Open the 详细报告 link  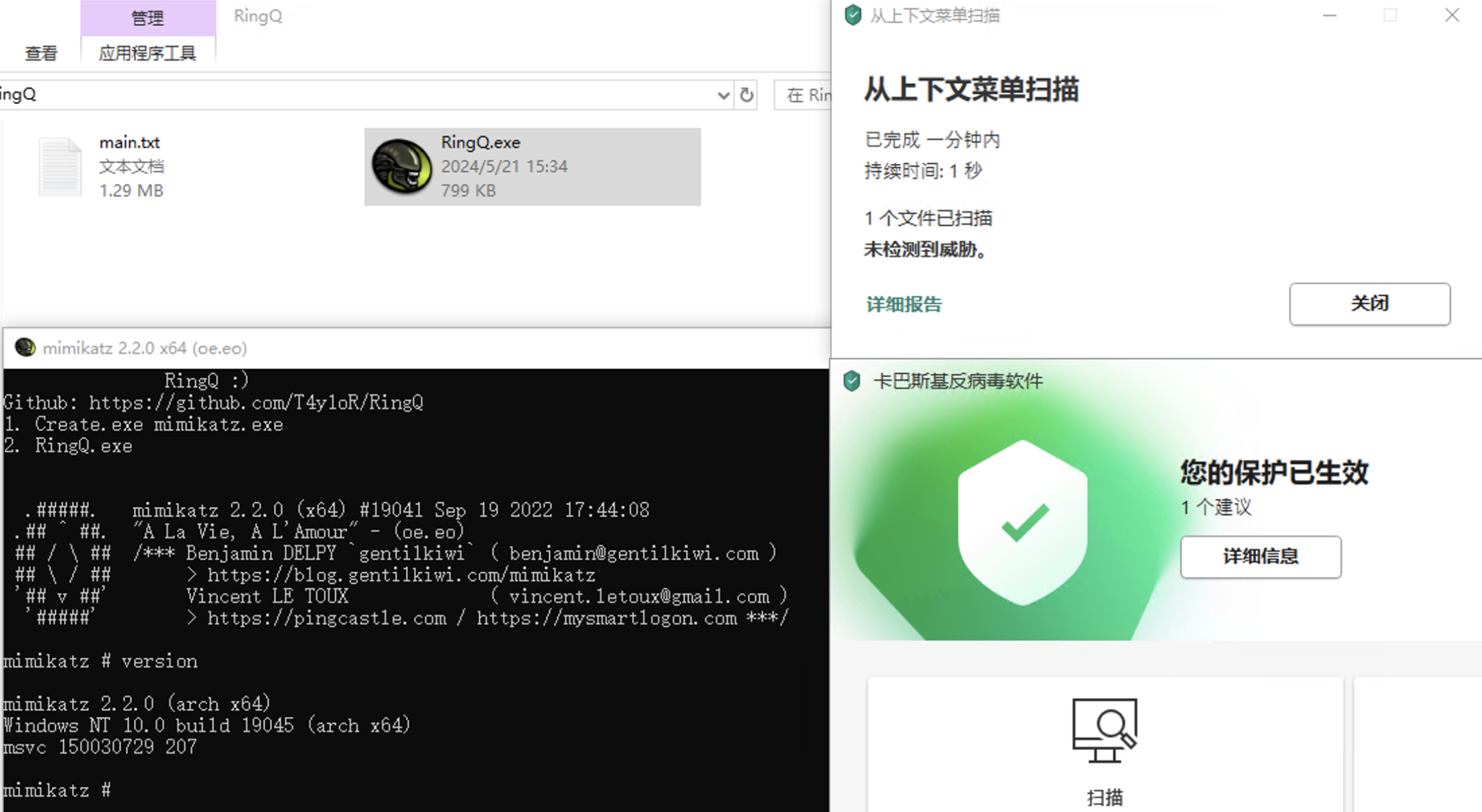pos(904,305)
